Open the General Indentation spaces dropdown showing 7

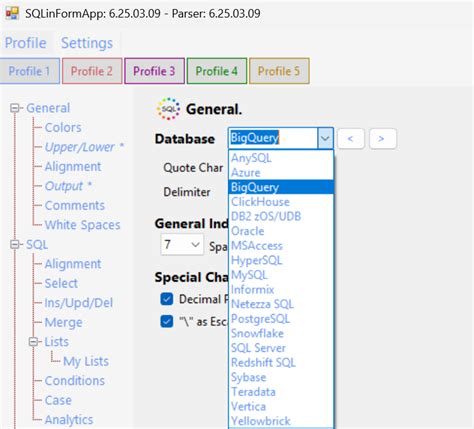(x=182, y=245)
